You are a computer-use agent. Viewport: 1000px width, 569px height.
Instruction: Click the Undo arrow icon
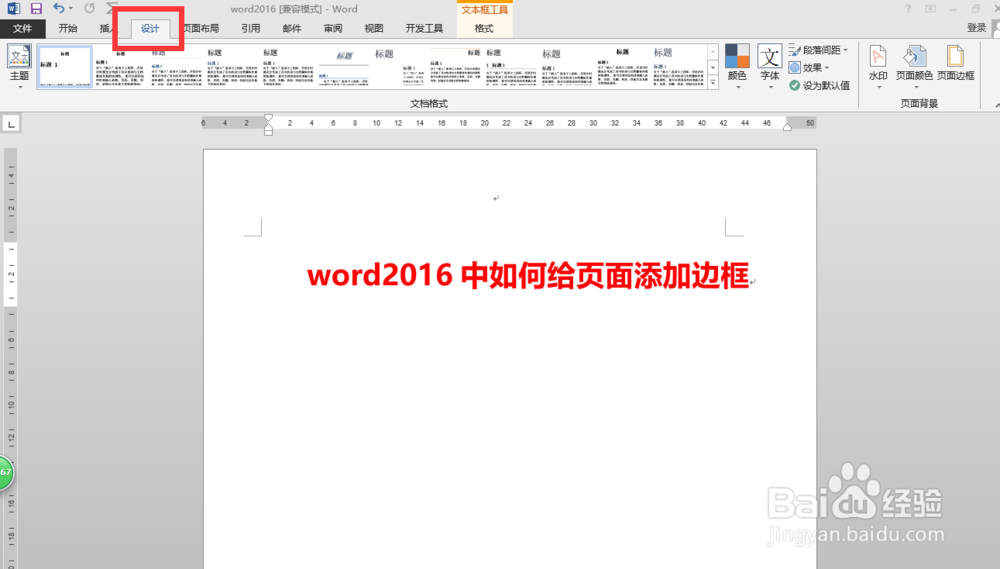click(58, 8)
